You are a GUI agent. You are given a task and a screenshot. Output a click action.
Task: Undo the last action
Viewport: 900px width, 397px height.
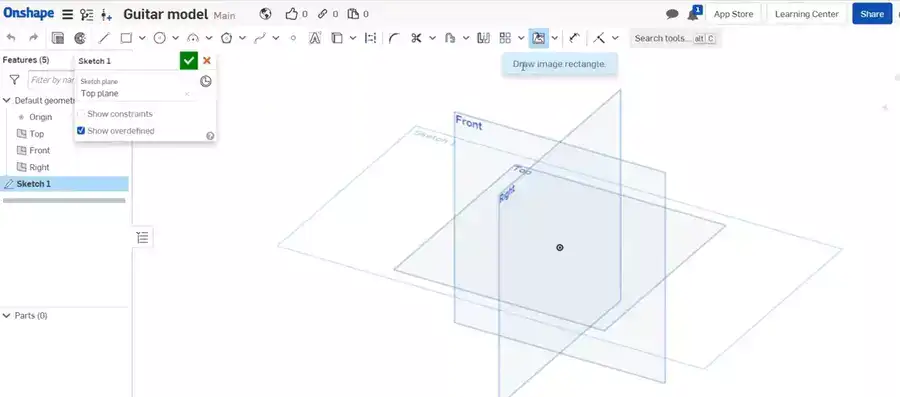[x=11, y=38]
